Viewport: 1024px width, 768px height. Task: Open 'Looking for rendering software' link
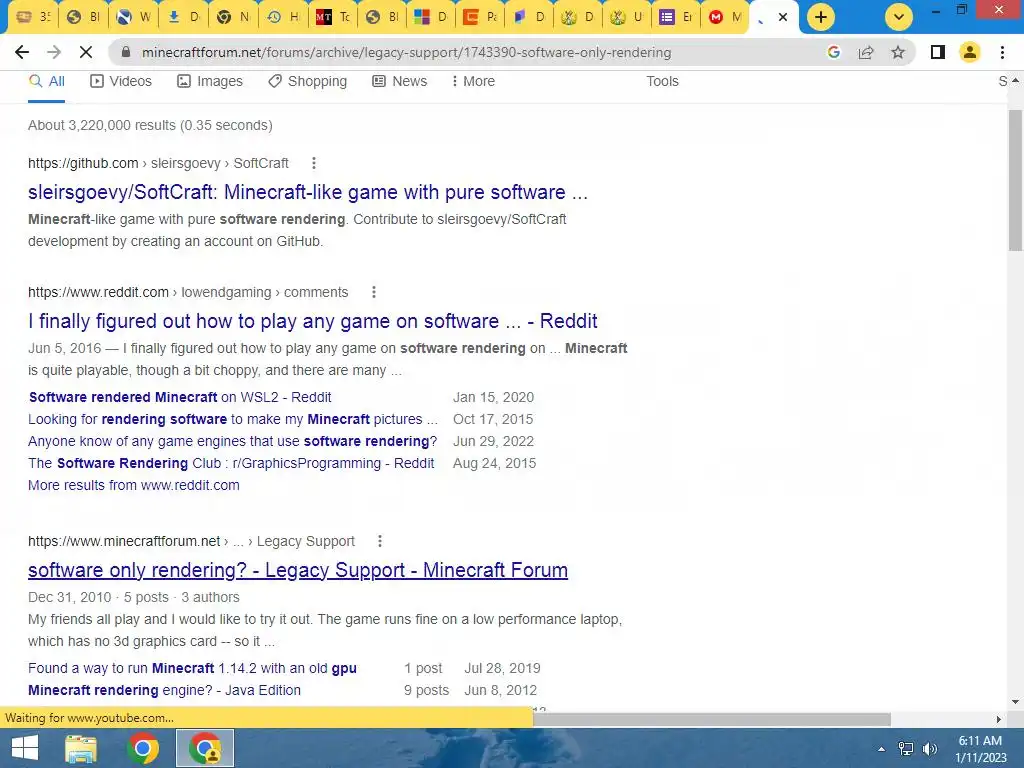tap(233, 419)
